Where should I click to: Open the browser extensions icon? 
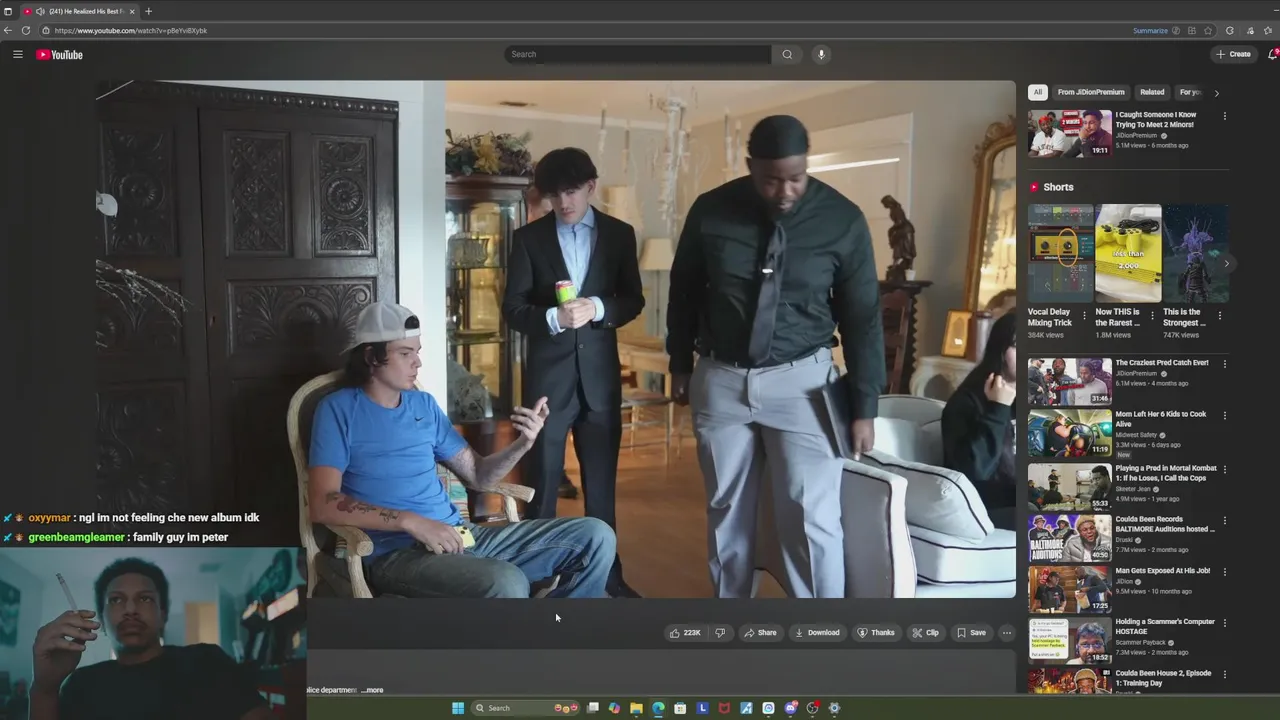click(x=1230, y=30)
